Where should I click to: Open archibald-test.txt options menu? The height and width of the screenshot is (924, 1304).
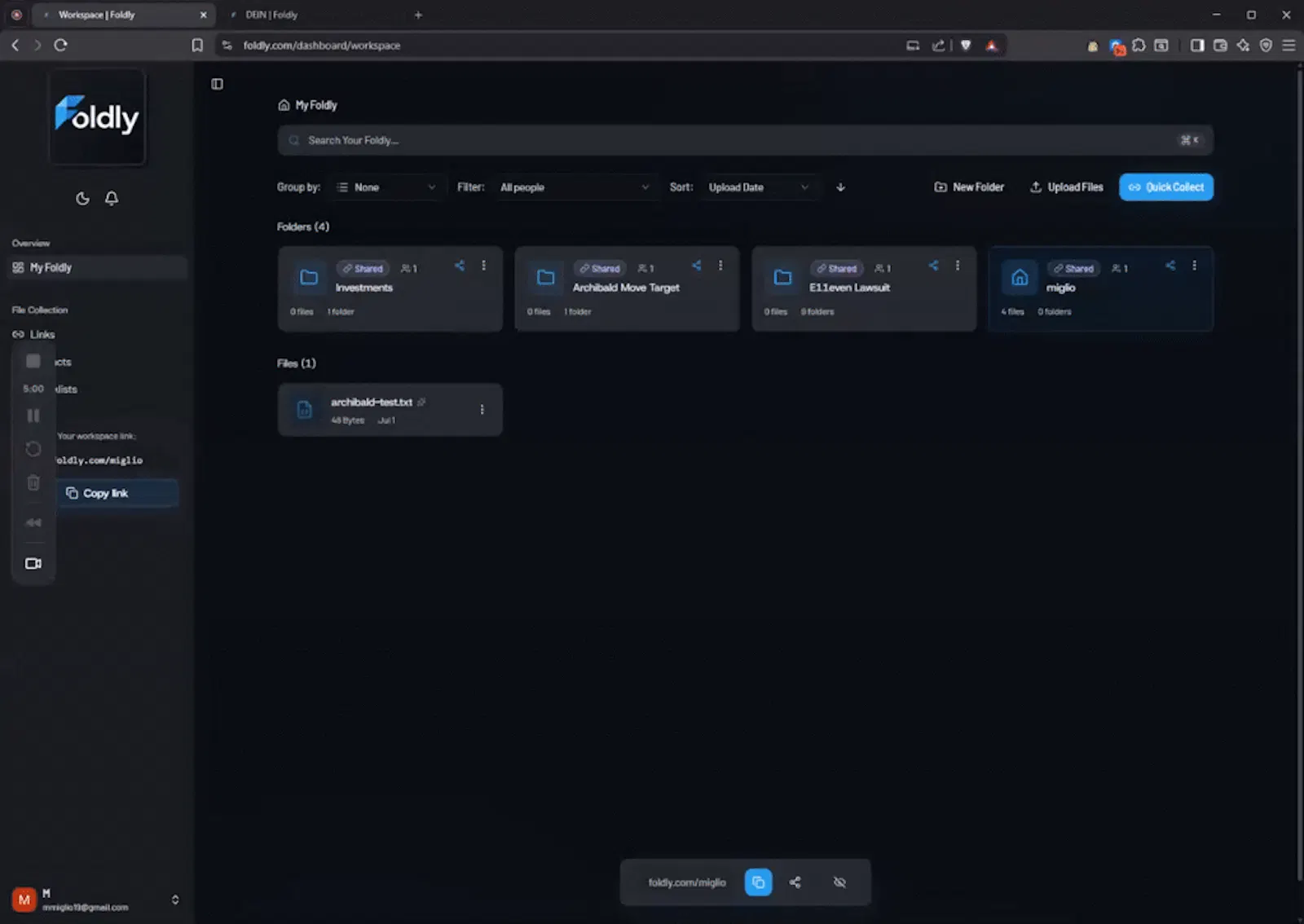tap(482, 410)
